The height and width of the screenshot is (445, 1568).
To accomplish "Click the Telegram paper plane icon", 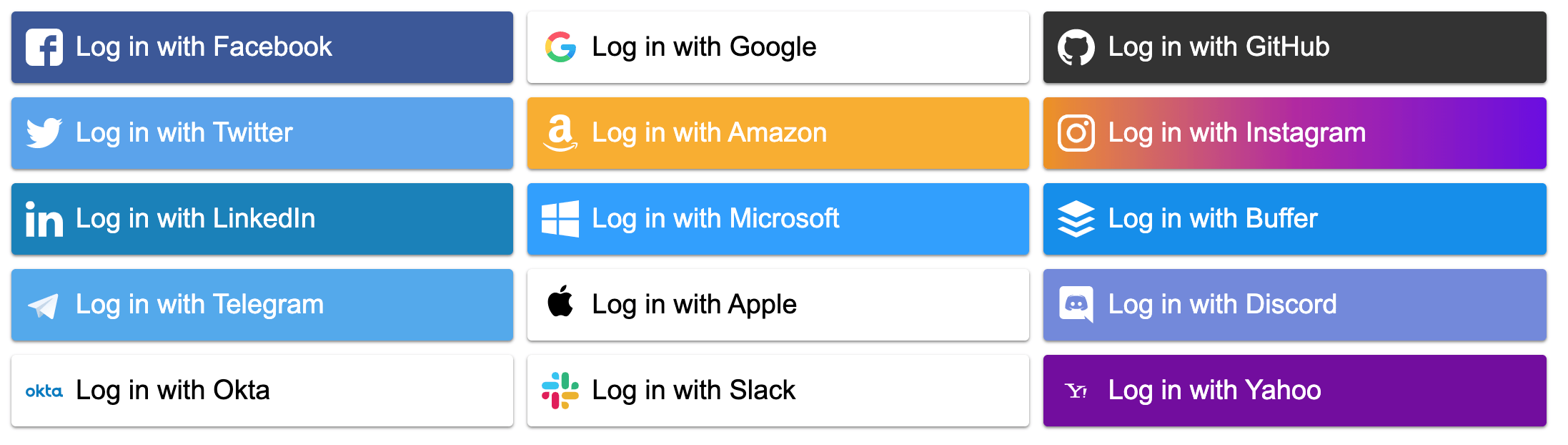I will pos(44,305).
